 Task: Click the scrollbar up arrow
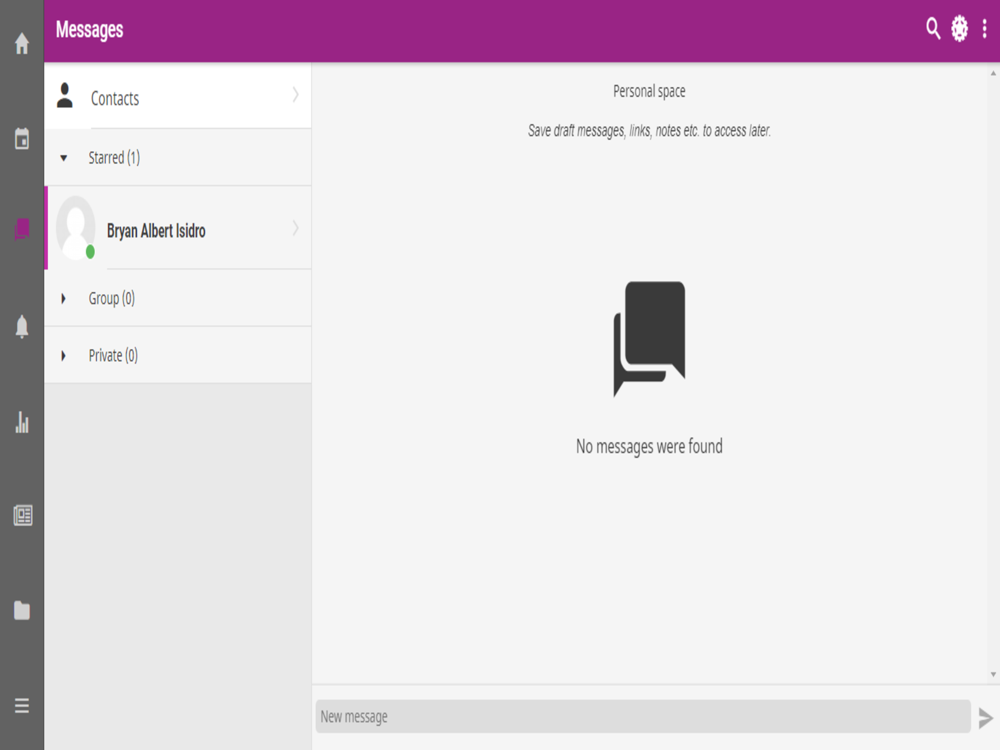point(993,73)
